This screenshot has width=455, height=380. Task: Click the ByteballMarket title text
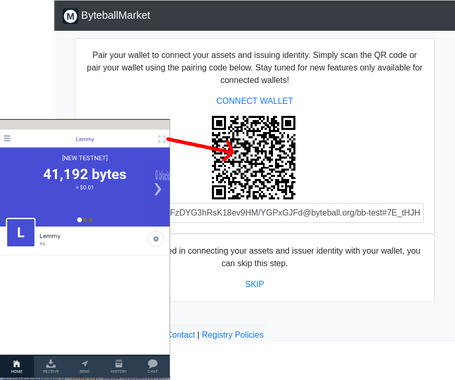(x=116, y=15)
